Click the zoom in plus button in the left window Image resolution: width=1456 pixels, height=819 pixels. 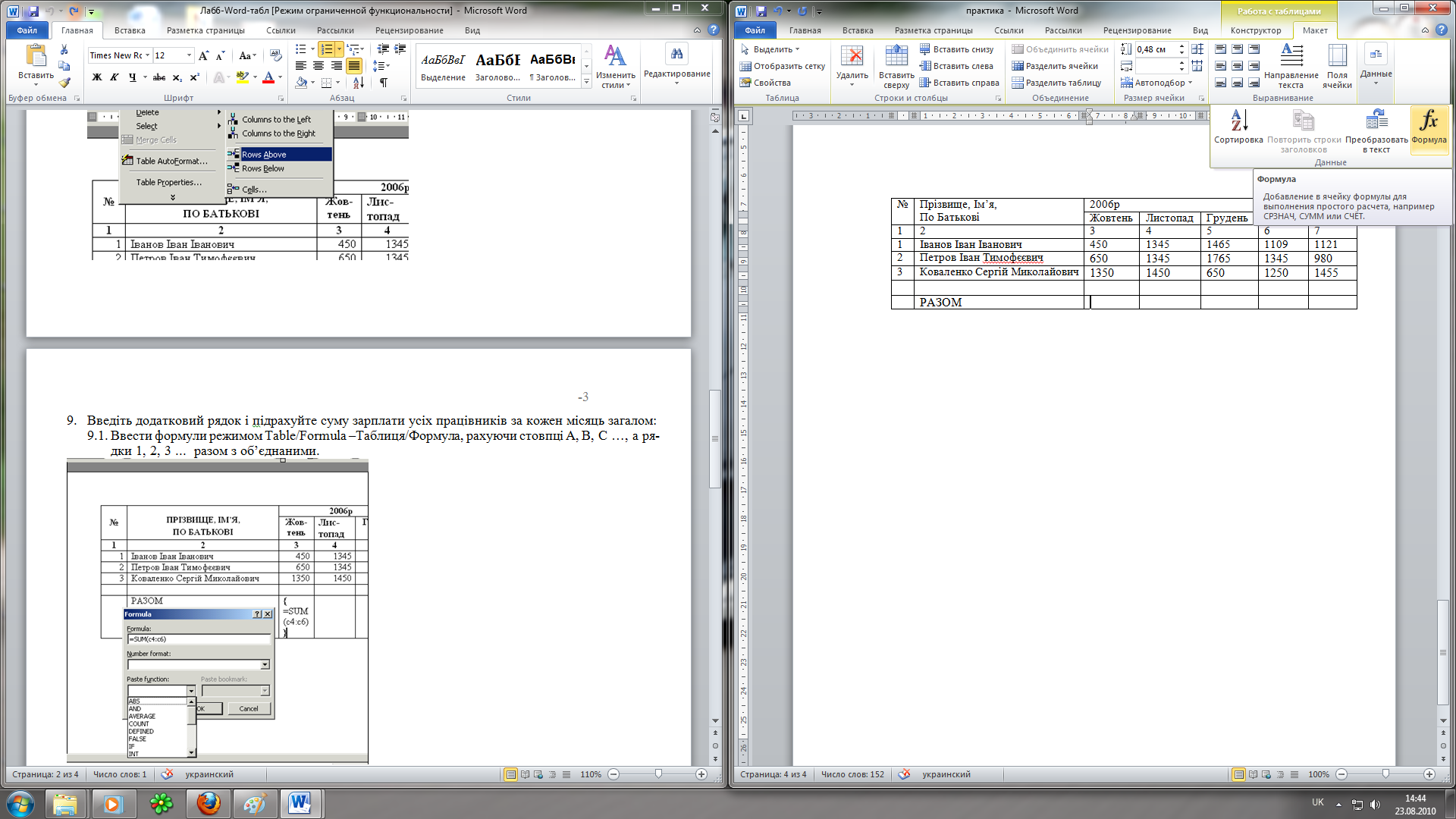pos(701,774)
